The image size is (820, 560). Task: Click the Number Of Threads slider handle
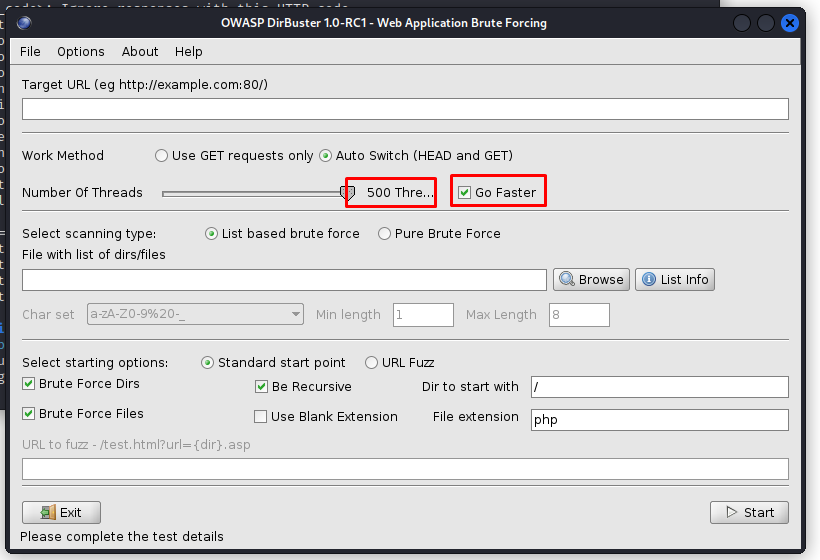coord(347,193)
